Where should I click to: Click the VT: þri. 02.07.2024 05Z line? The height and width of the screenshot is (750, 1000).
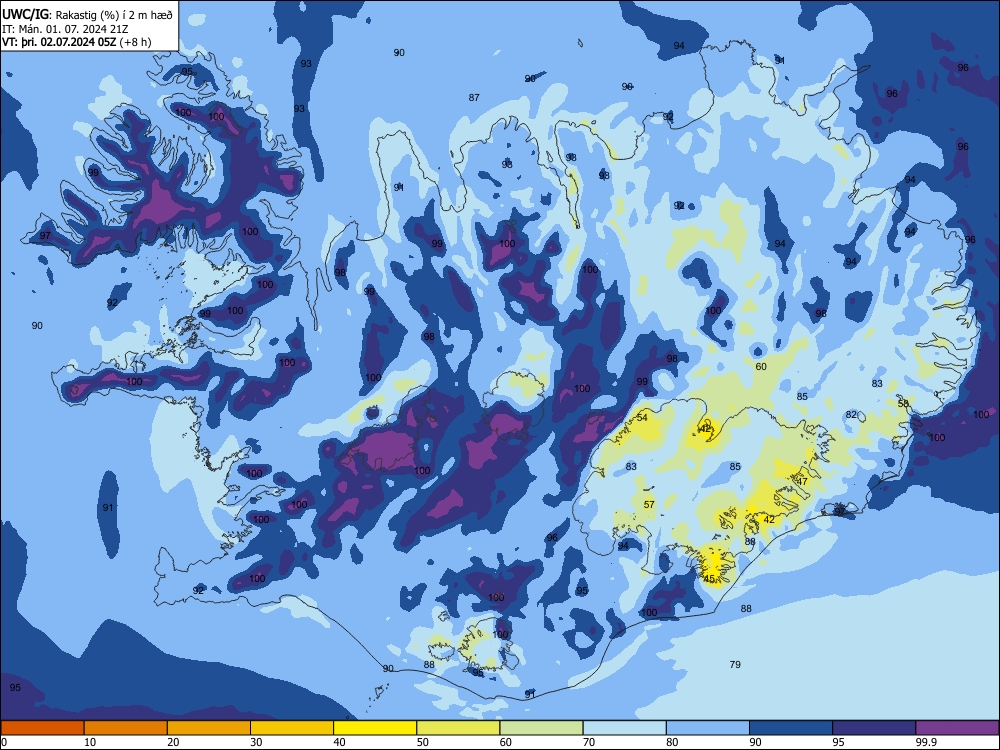77,42
